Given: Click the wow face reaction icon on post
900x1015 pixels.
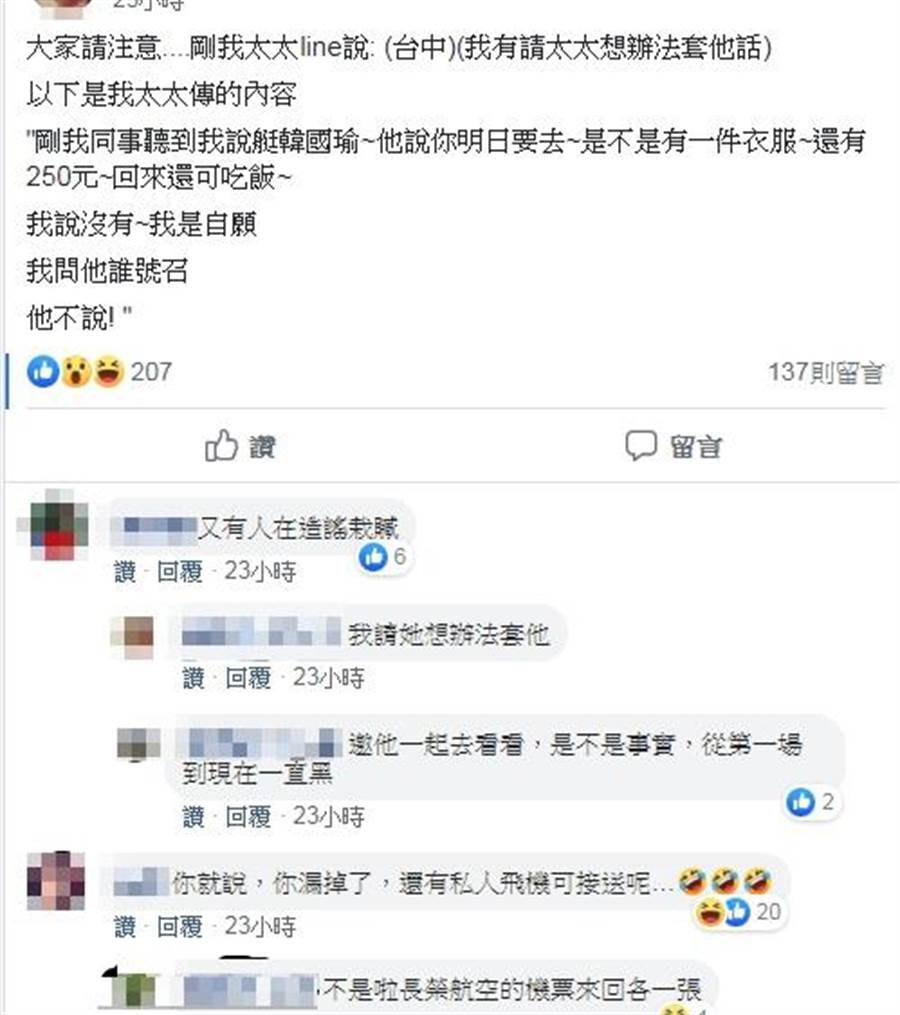Looking at the screenshot, I should (x=76, y=372).
